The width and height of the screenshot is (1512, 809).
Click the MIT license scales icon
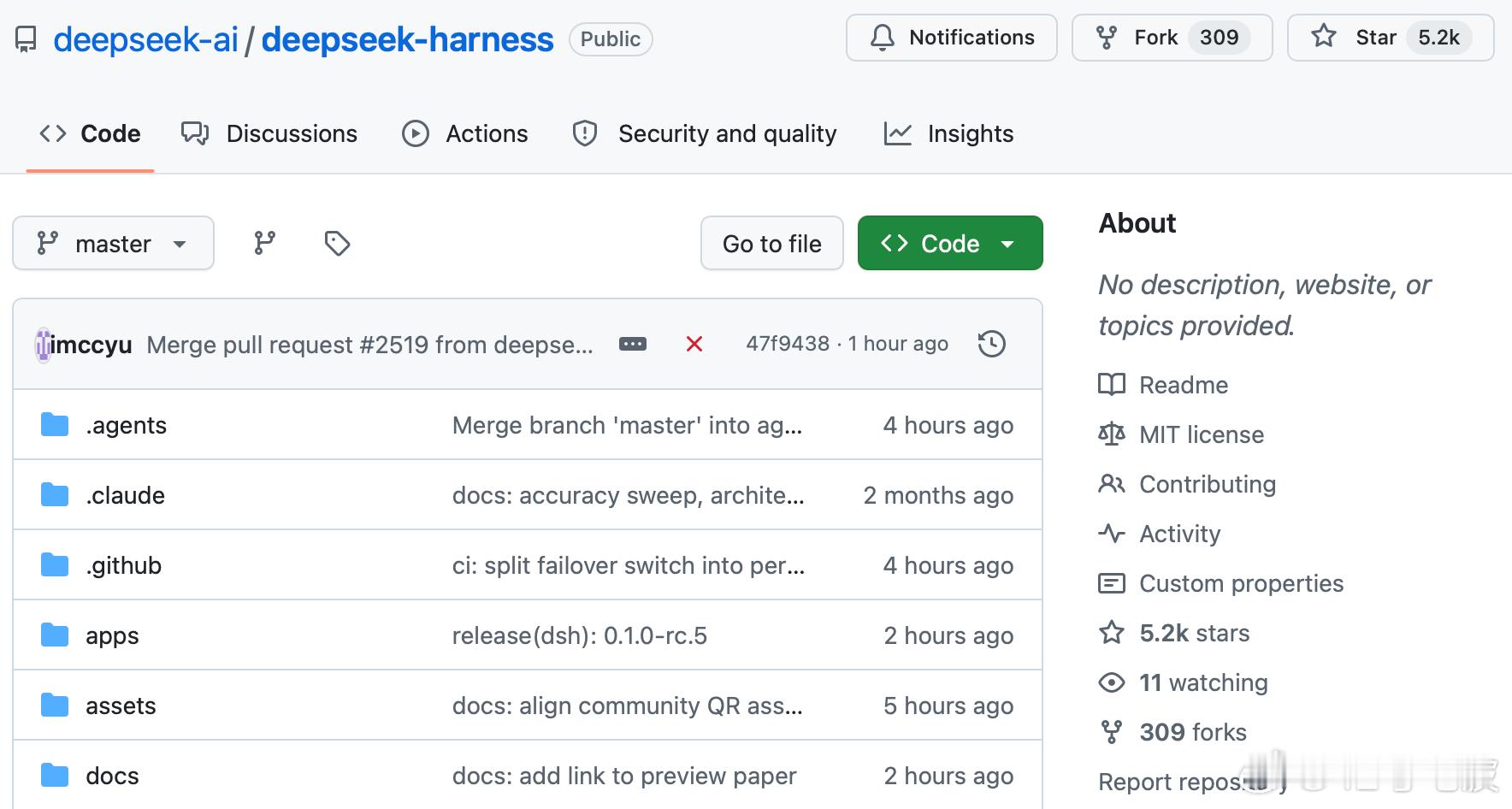click(1112, 434)
